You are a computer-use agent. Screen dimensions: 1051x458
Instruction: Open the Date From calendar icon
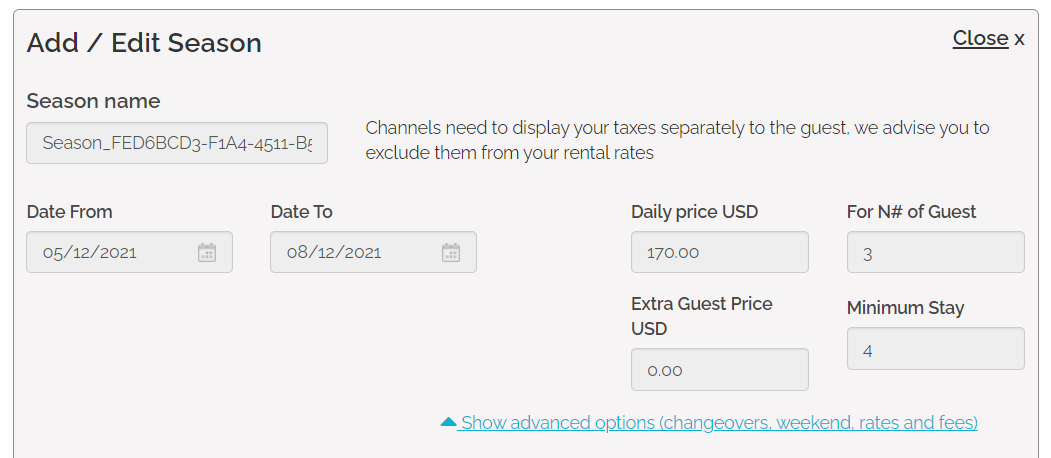[207, 252]
